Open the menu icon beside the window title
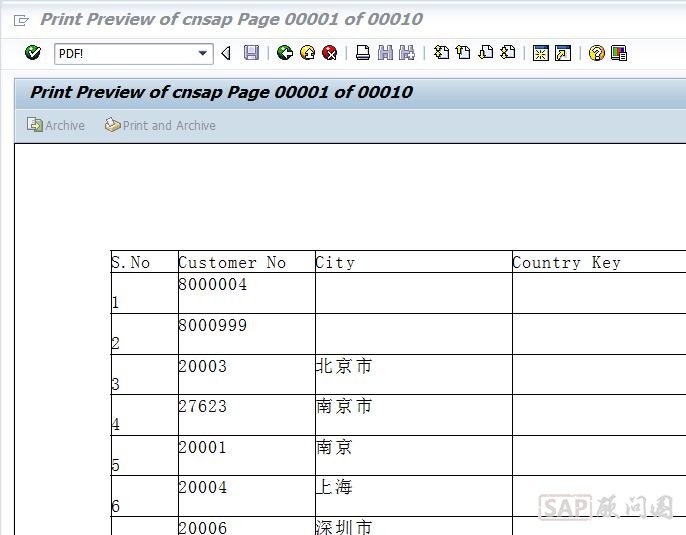Image resolution: width=686 pixels, height=535 pixels. [x=21, y=20]
